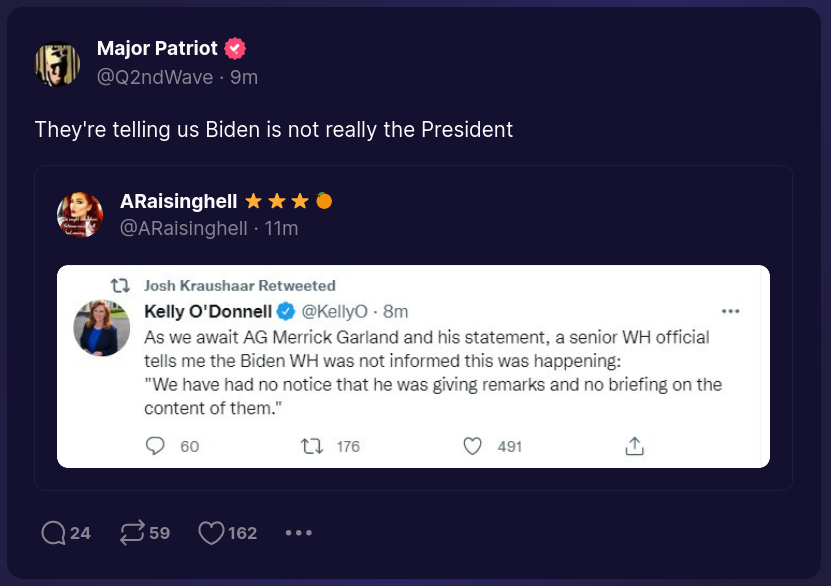Click the ARaisinghell display name
The image size is (831, 586).
click(178, 201)
